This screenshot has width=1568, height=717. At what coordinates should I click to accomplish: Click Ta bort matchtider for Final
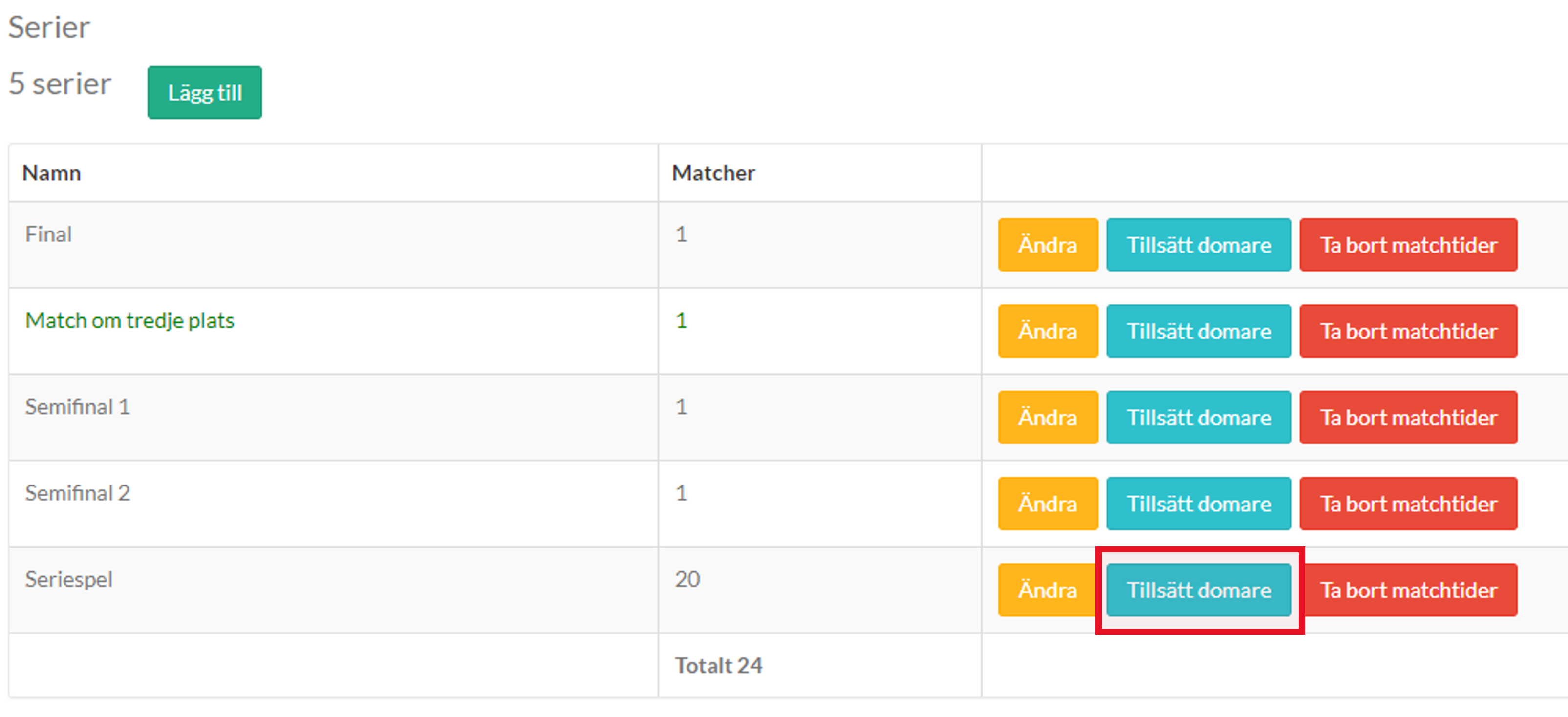(1408, 245)
